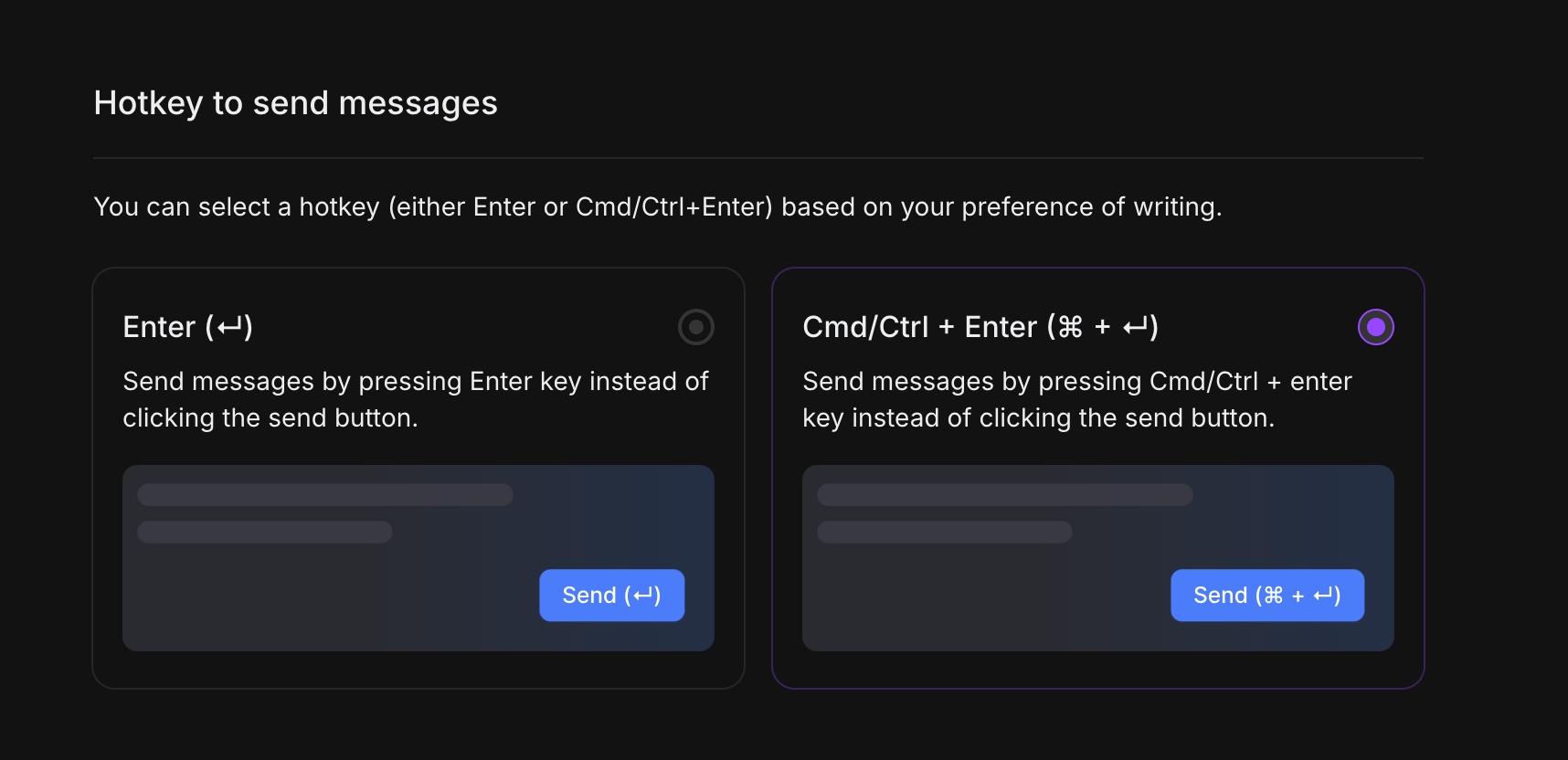Select the Cmd/Ctrl + Enter radio button
Viewport: 1568px width, 760px height.
pyautogui.click(x=1375, y=327)
